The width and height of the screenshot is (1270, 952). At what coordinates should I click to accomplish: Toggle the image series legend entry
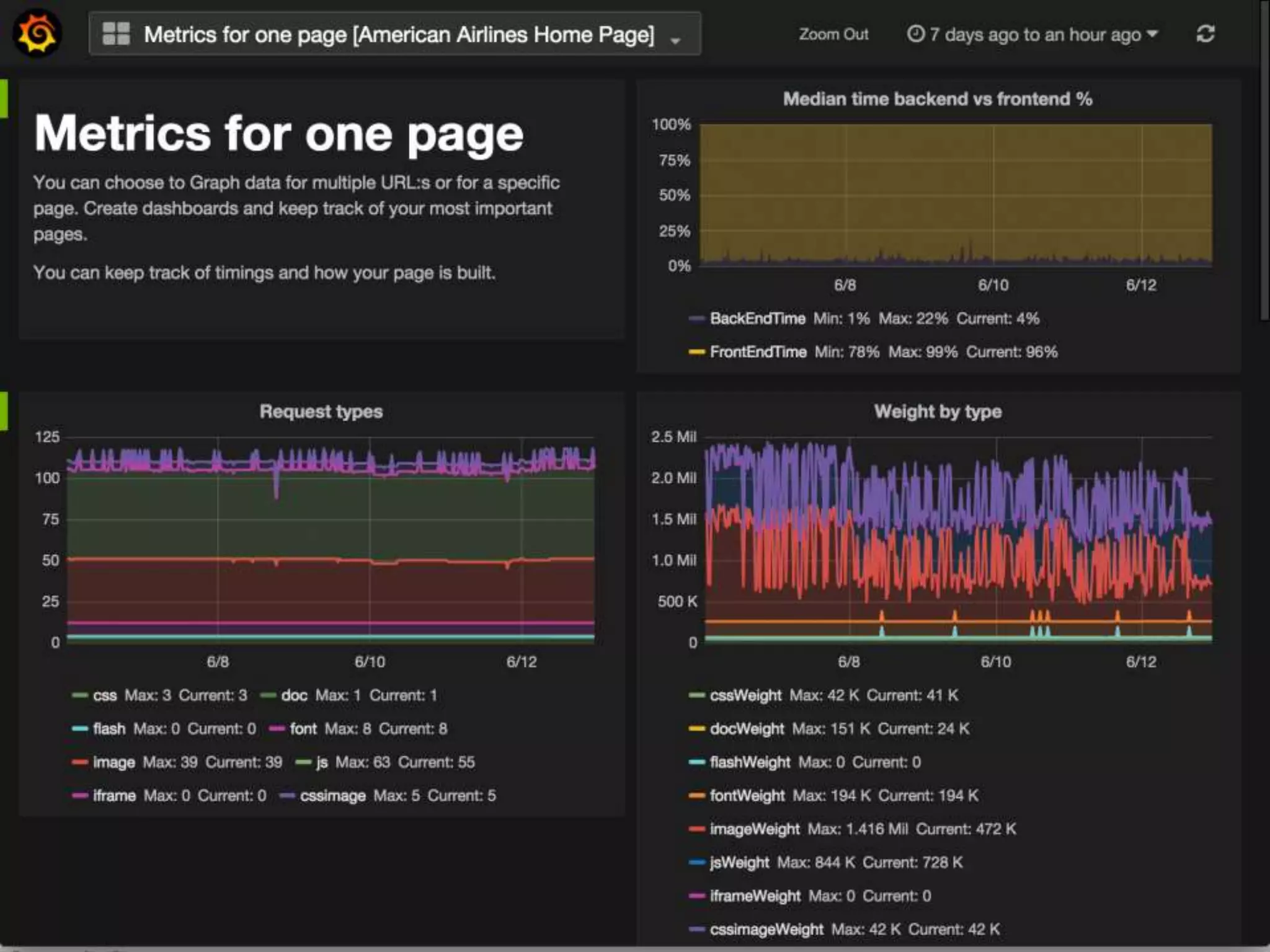click(113, 762)
